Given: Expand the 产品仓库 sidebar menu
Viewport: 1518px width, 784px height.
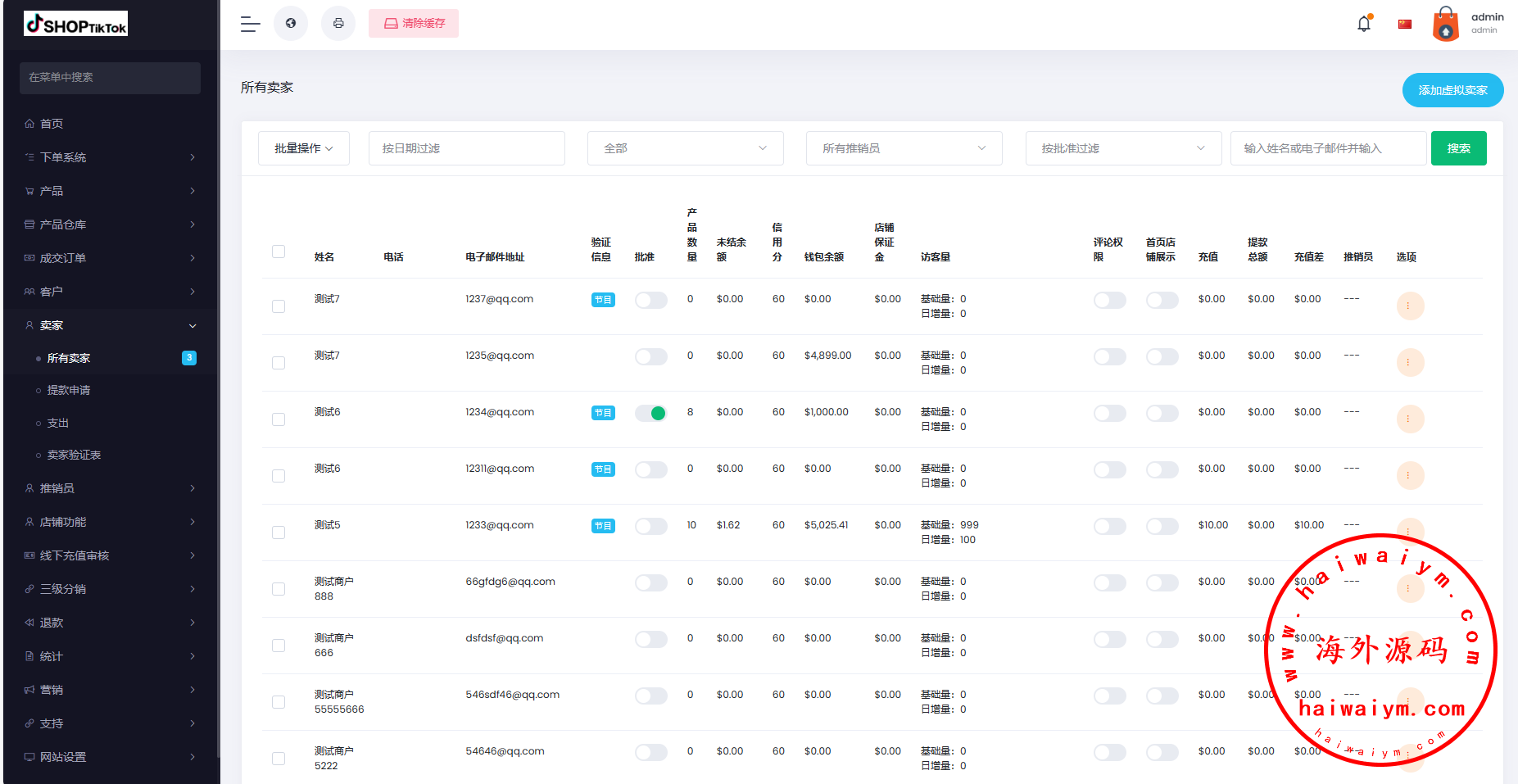Looking at the screenshot, I should pos(110,224).
